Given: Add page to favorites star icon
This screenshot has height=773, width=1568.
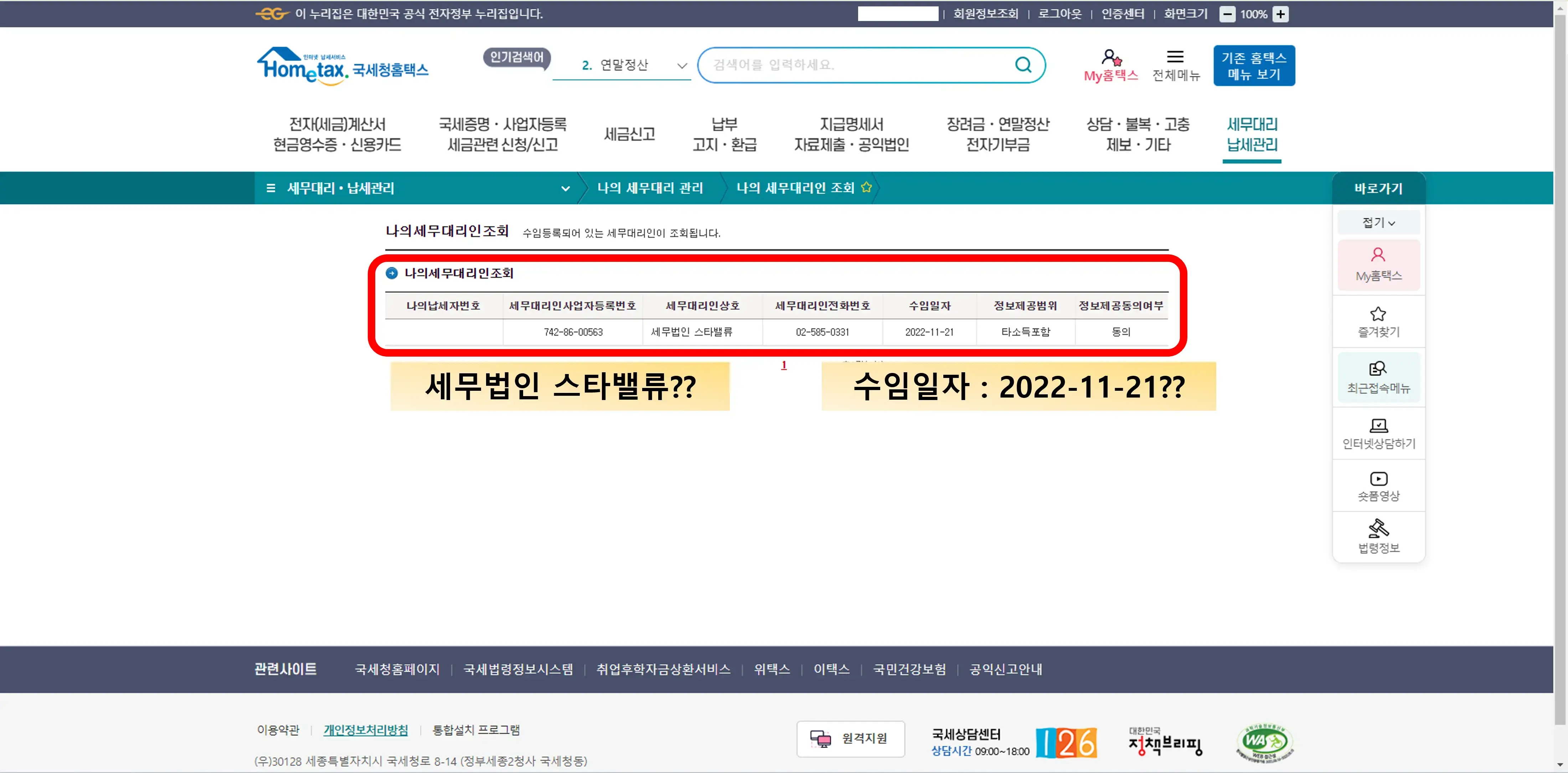Looking at the screenshot, I should click(866, 187).
